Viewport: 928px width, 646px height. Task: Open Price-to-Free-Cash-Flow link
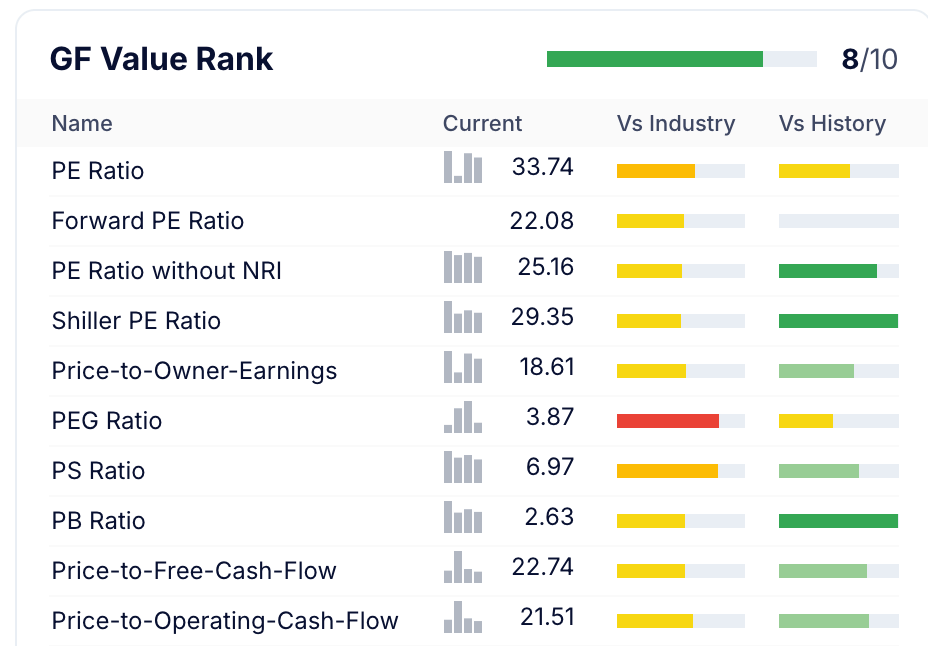[x=194, y=571]
